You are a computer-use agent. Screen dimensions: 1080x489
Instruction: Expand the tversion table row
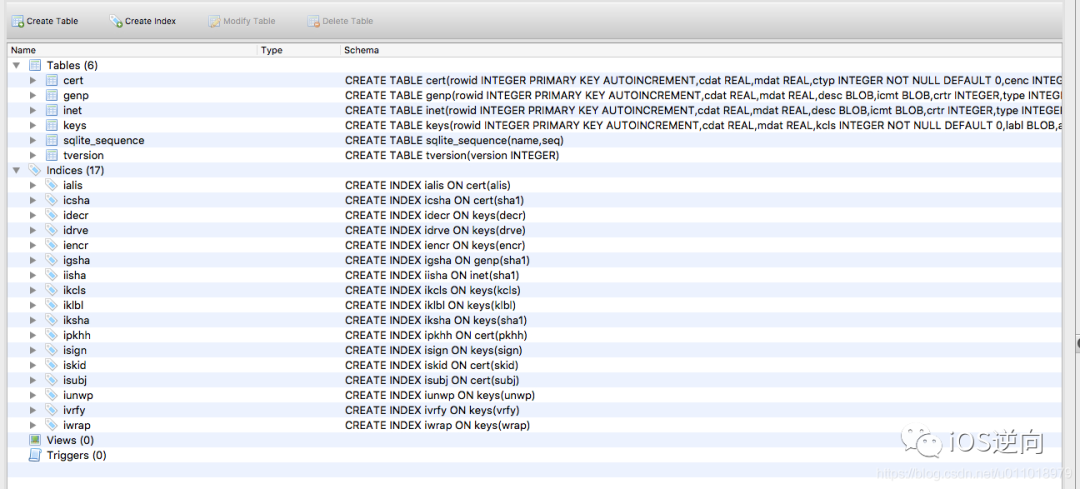(x=33, y=155)
